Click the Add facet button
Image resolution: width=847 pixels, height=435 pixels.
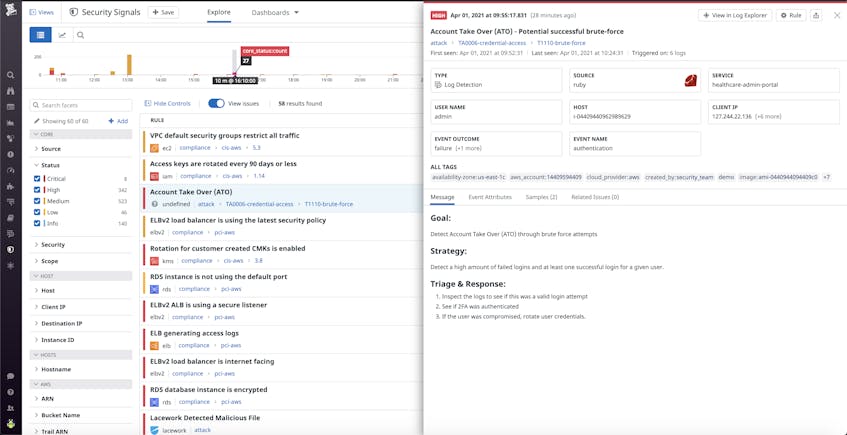[118, 121]
